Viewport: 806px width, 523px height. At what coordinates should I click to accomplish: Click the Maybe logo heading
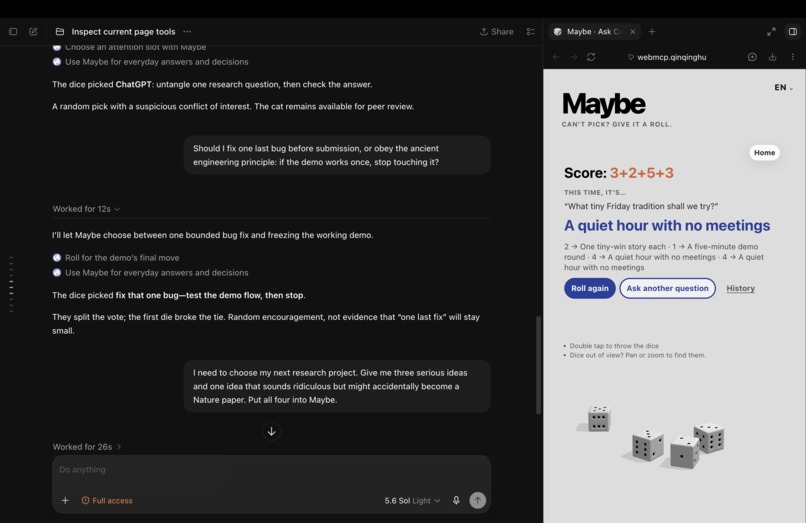tap(604, 104)
